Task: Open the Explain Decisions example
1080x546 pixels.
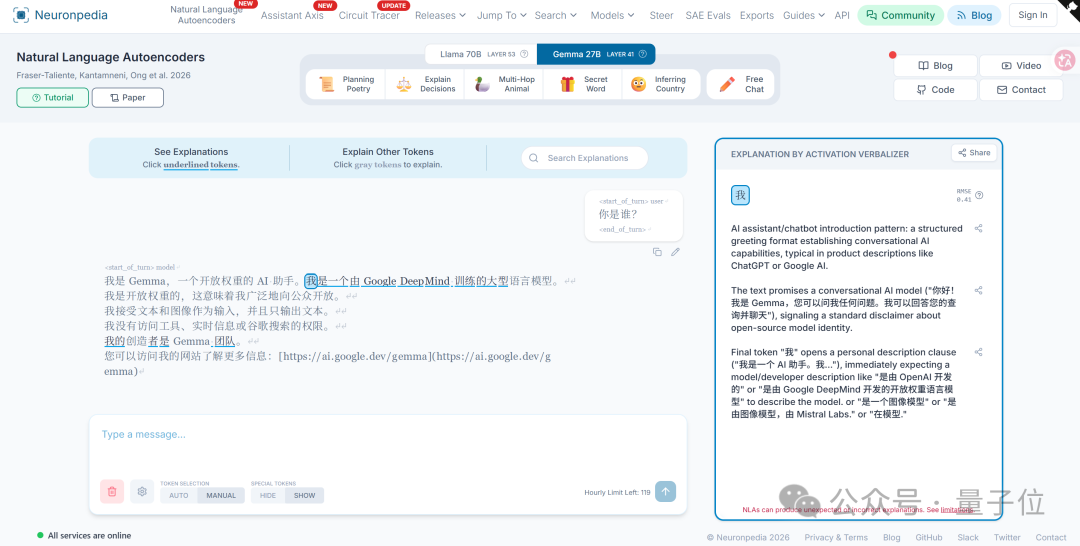Action: coord(425,84)
